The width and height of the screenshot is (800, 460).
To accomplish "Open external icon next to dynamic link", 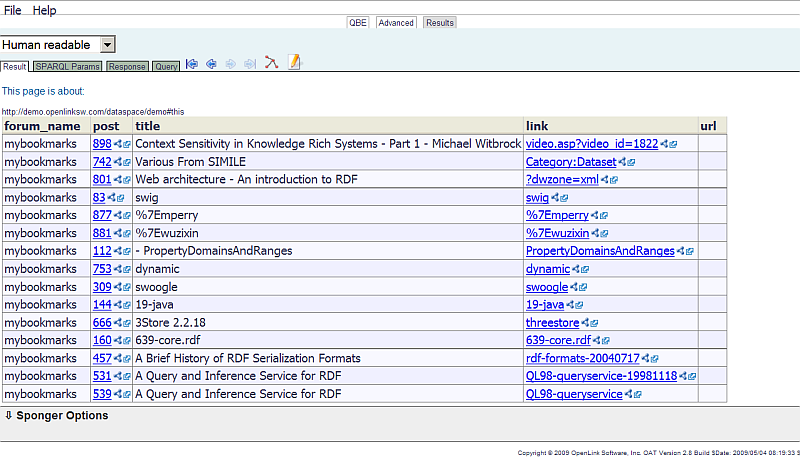I will pyautogui.click(x=585, y=270).
